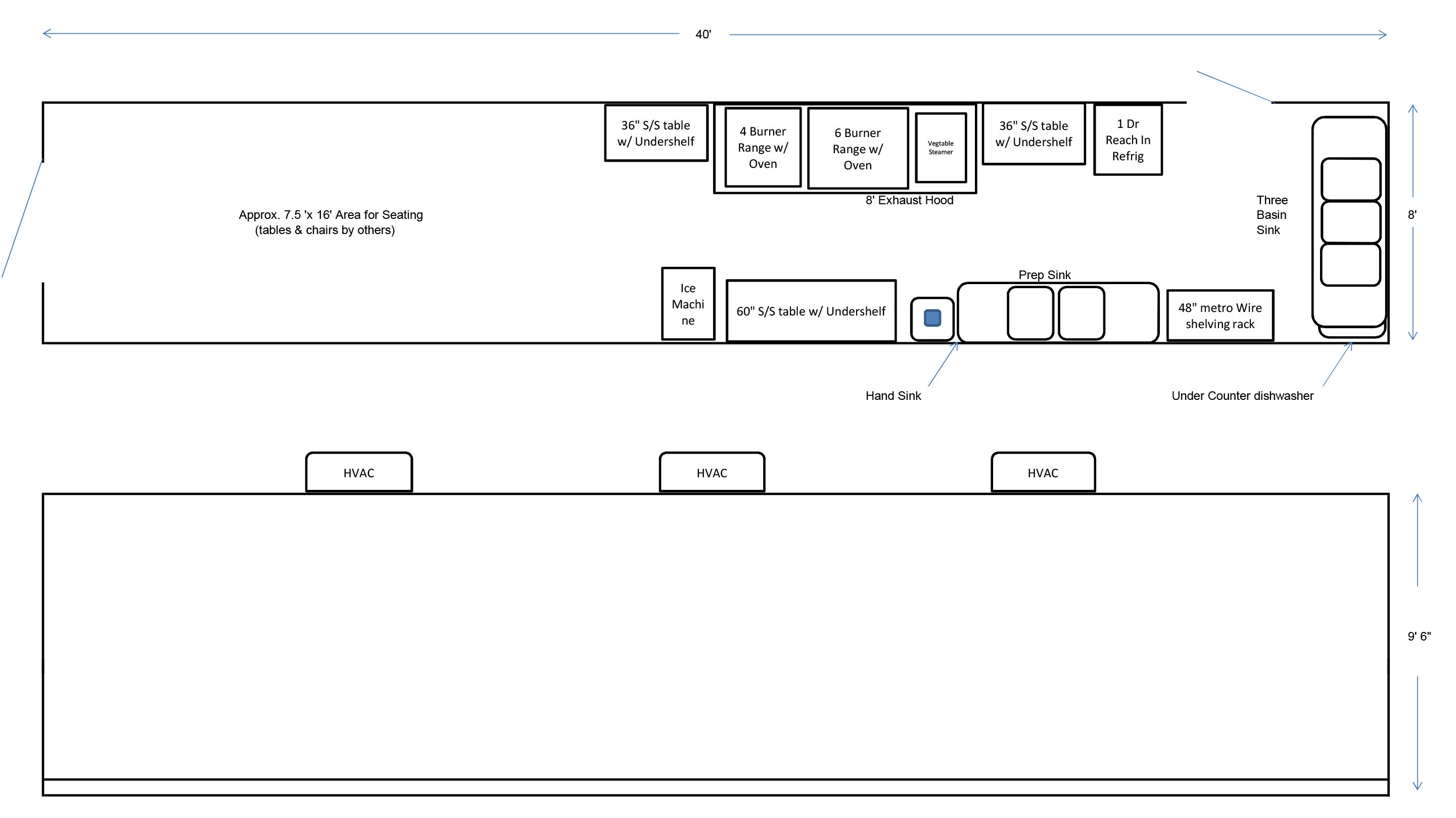
Task: Click the top basin of three basin sink
Action: pyautogui.click(x=1350, y=179)
